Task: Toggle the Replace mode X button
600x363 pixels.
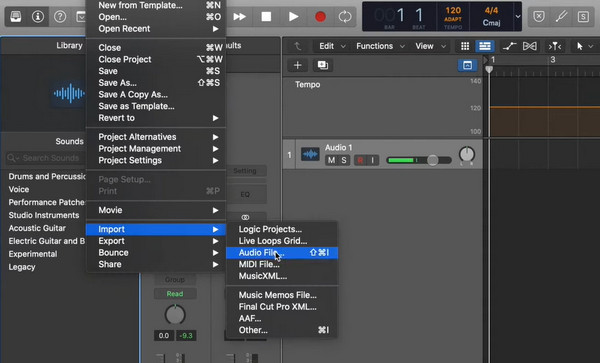Action: click(x=539, y=16)
